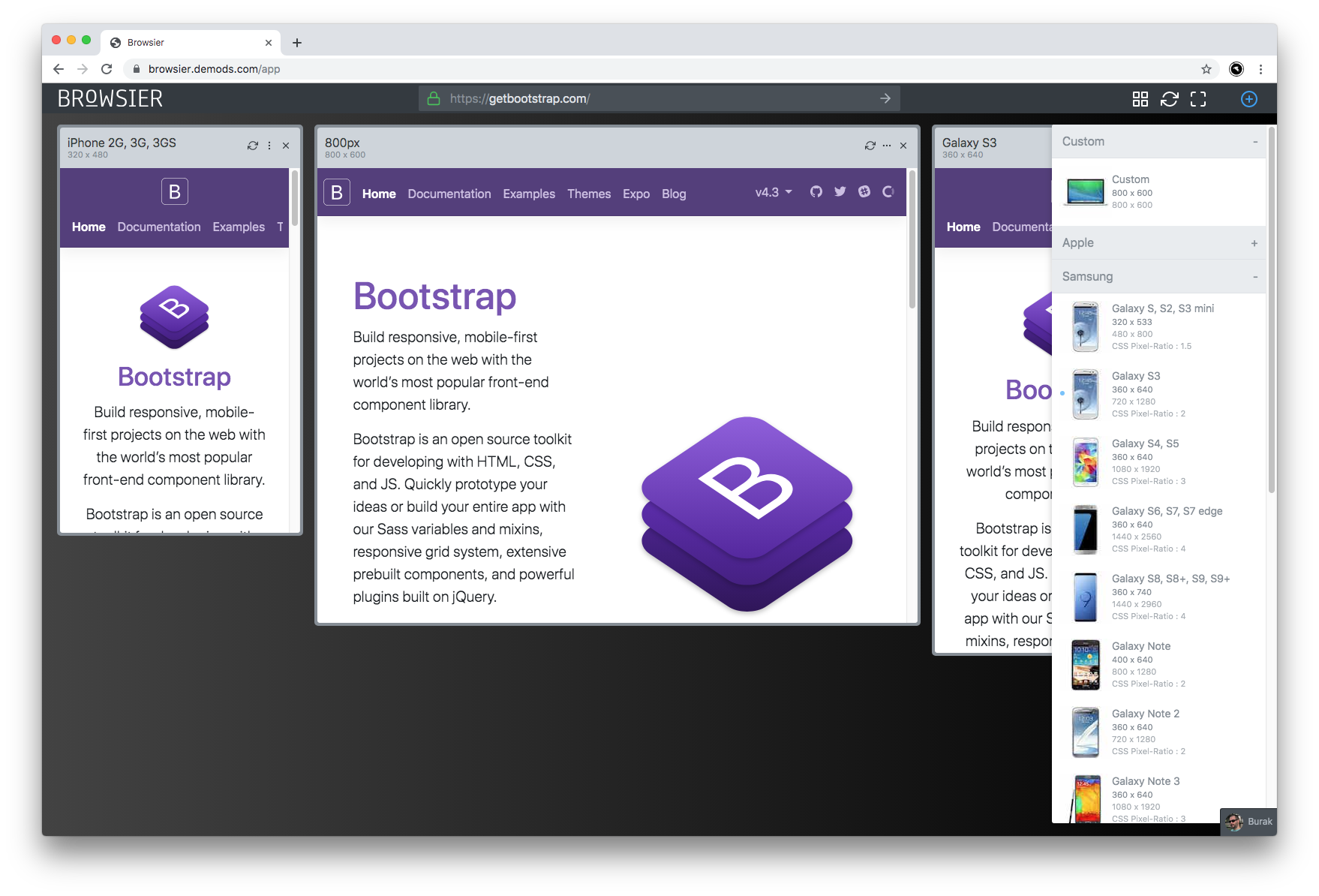Screen dimensions: 1319x896
Task: Select Galaxy S, S2, S3 mini device
Action: pos(1158,327)
